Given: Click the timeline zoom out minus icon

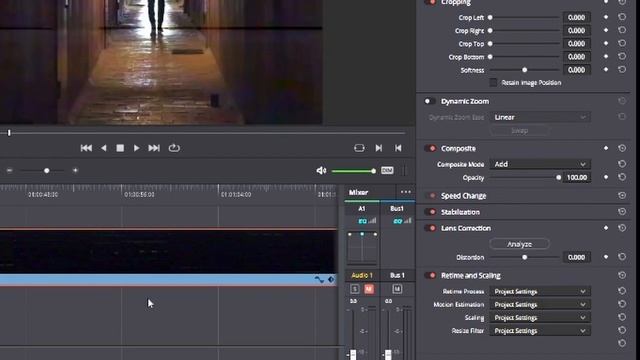Looking at the screenshot, I should [x=9, y=170].
